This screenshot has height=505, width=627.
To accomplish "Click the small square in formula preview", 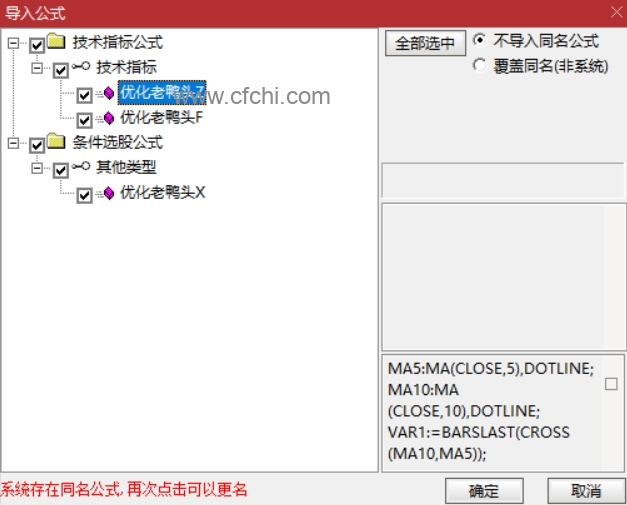I will (611, 384).
